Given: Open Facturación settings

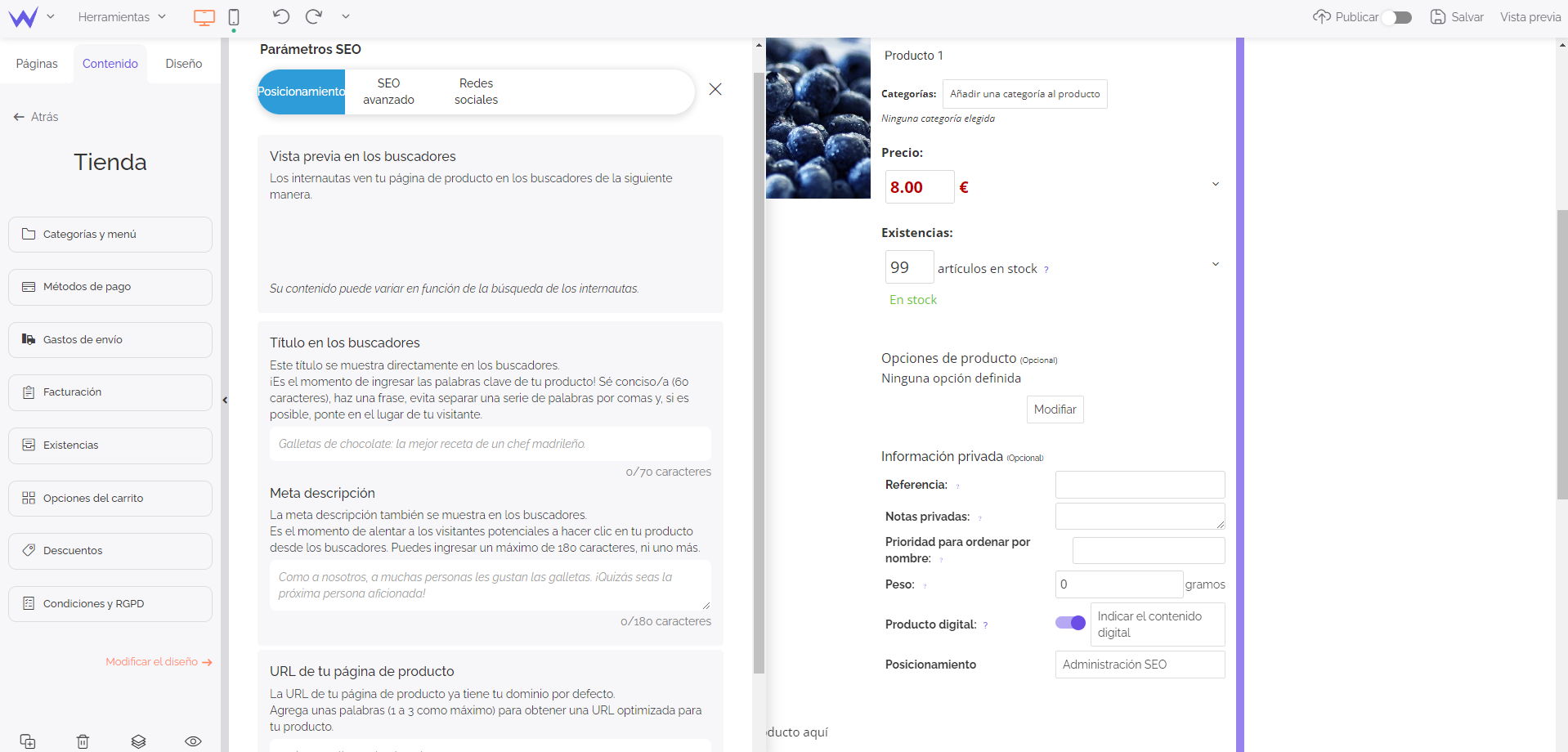Looking at the screenshot, I should (x=110, y=392).
